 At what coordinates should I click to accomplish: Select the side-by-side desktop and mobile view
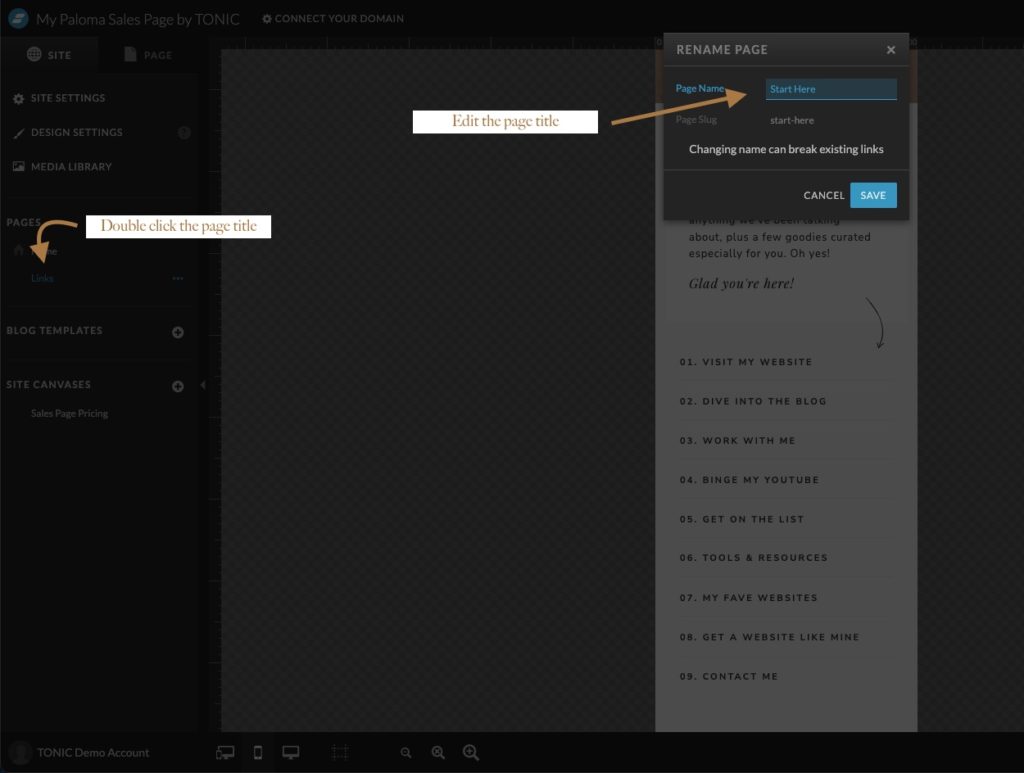(226, 753)
